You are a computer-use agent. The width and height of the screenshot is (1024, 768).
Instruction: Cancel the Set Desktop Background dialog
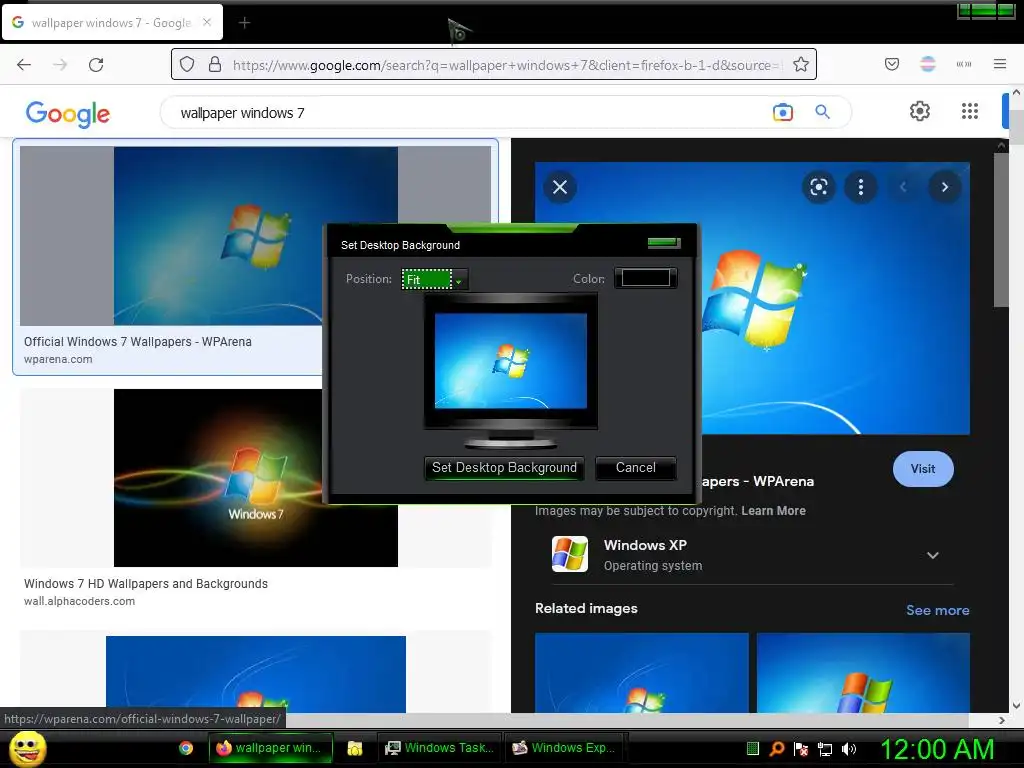(x=635, y=468)
